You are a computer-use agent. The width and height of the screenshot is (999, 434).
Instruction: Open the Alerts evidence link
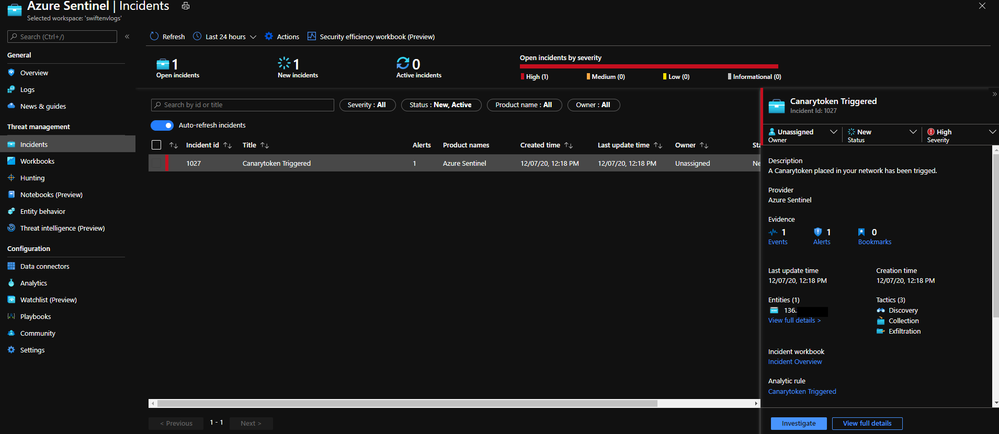tap(822, 242)
